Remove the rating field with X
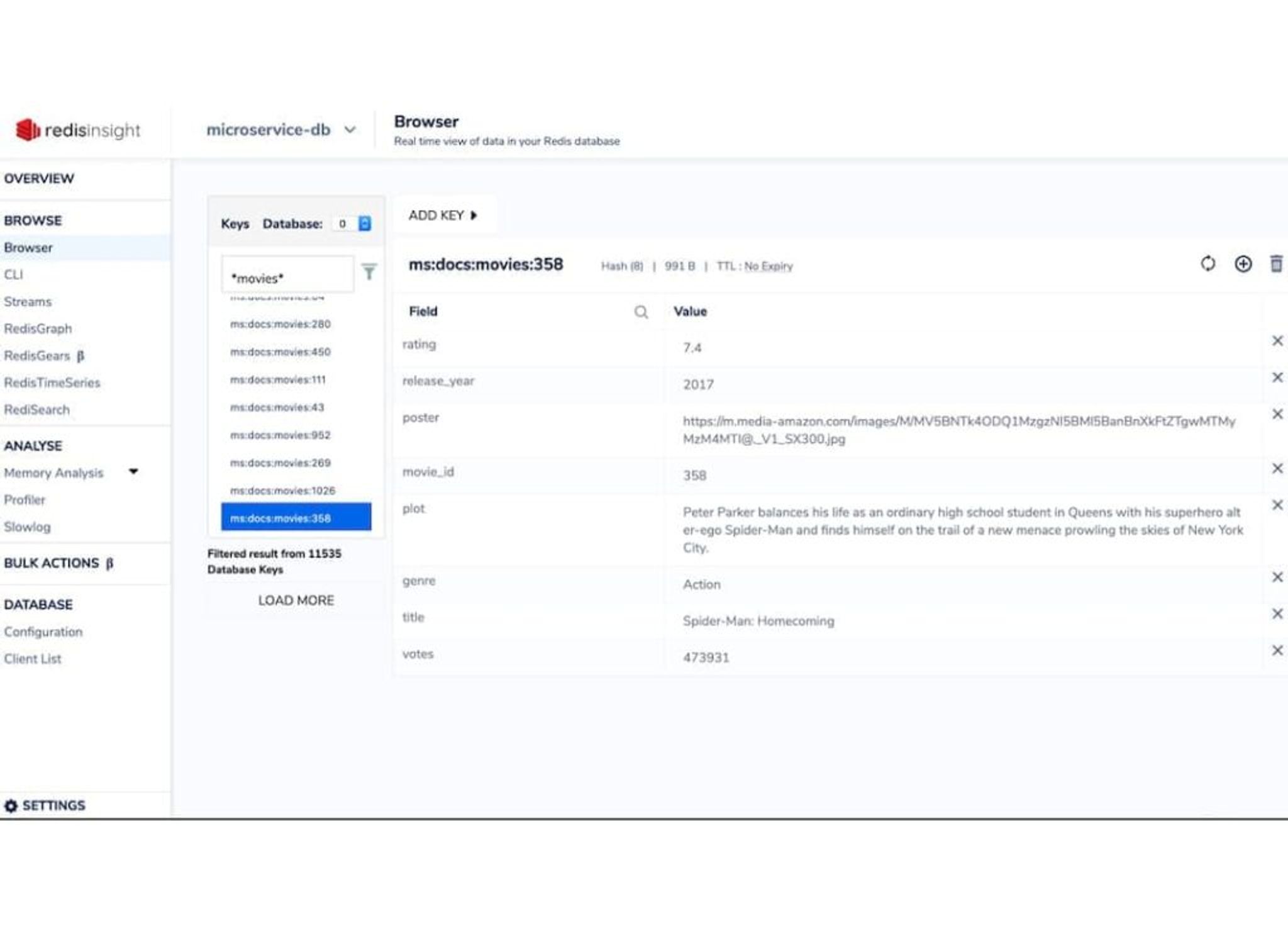This screenshot has width=1288, height=931. pos(1277,341)
